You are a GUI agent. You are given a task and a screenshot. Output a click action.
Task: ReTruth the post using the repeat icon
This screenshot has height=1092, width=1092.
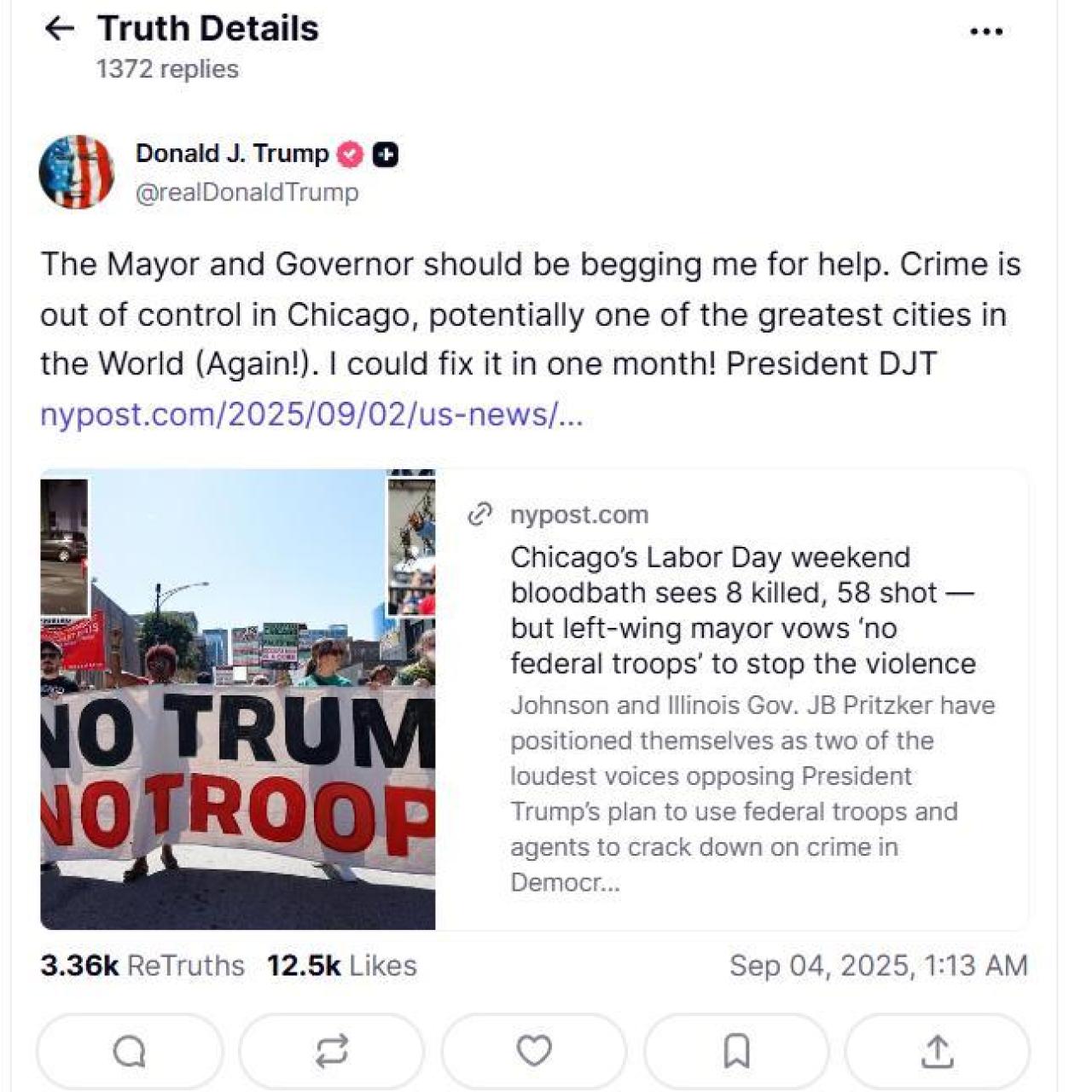click(x=333, y=1051)
